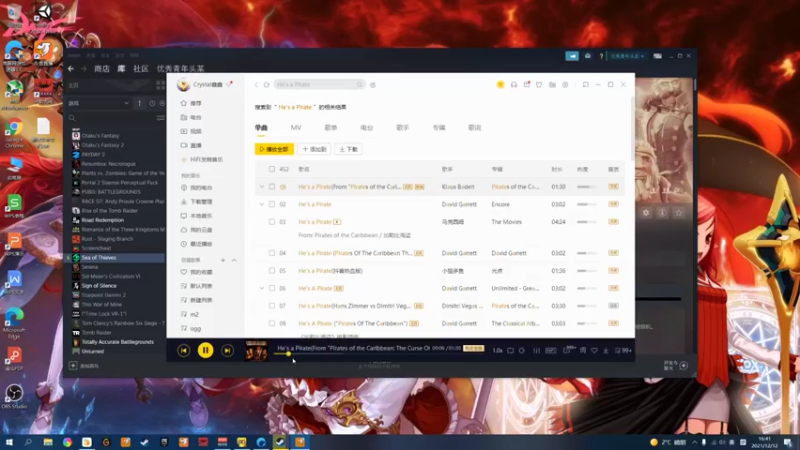Skip to the next track
This screenshot has width=800, height=450.
[228, 351]
